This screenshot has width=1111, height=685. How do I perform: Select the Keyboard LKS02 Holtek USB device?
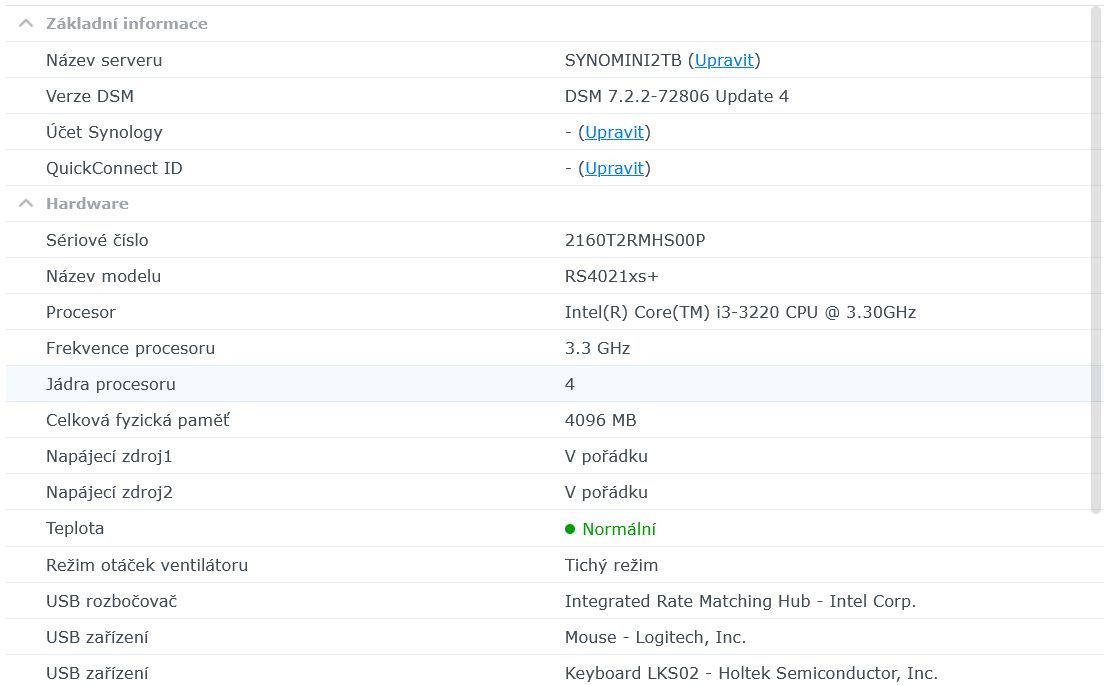(x=751, y=673)
